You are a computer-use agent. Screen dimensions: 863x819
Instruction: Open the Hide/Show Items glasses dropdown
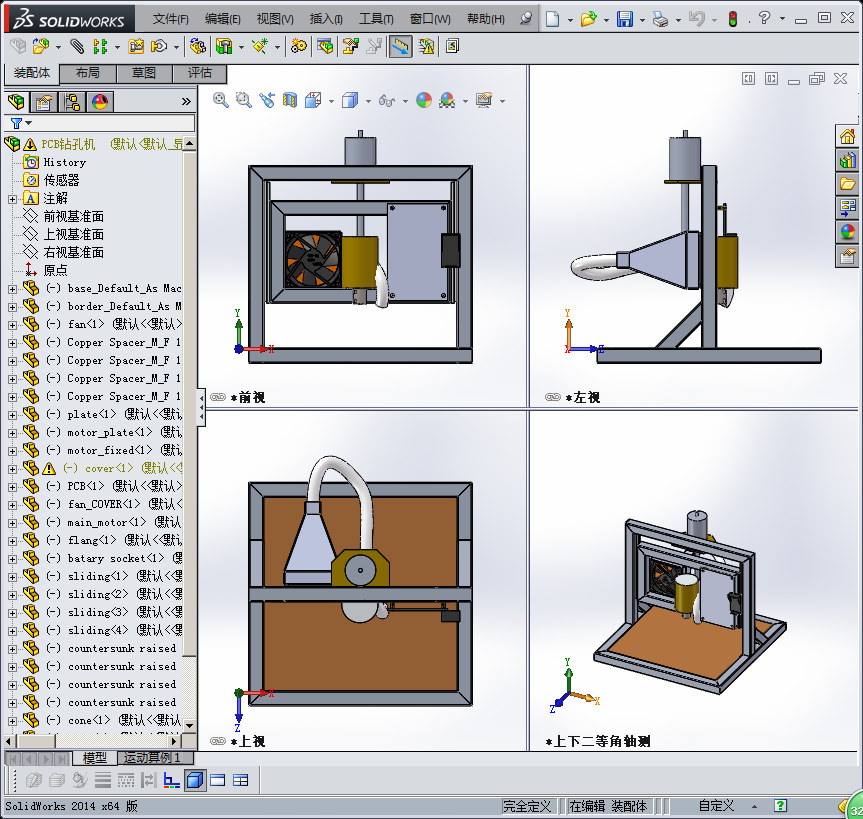click(406, 101)
